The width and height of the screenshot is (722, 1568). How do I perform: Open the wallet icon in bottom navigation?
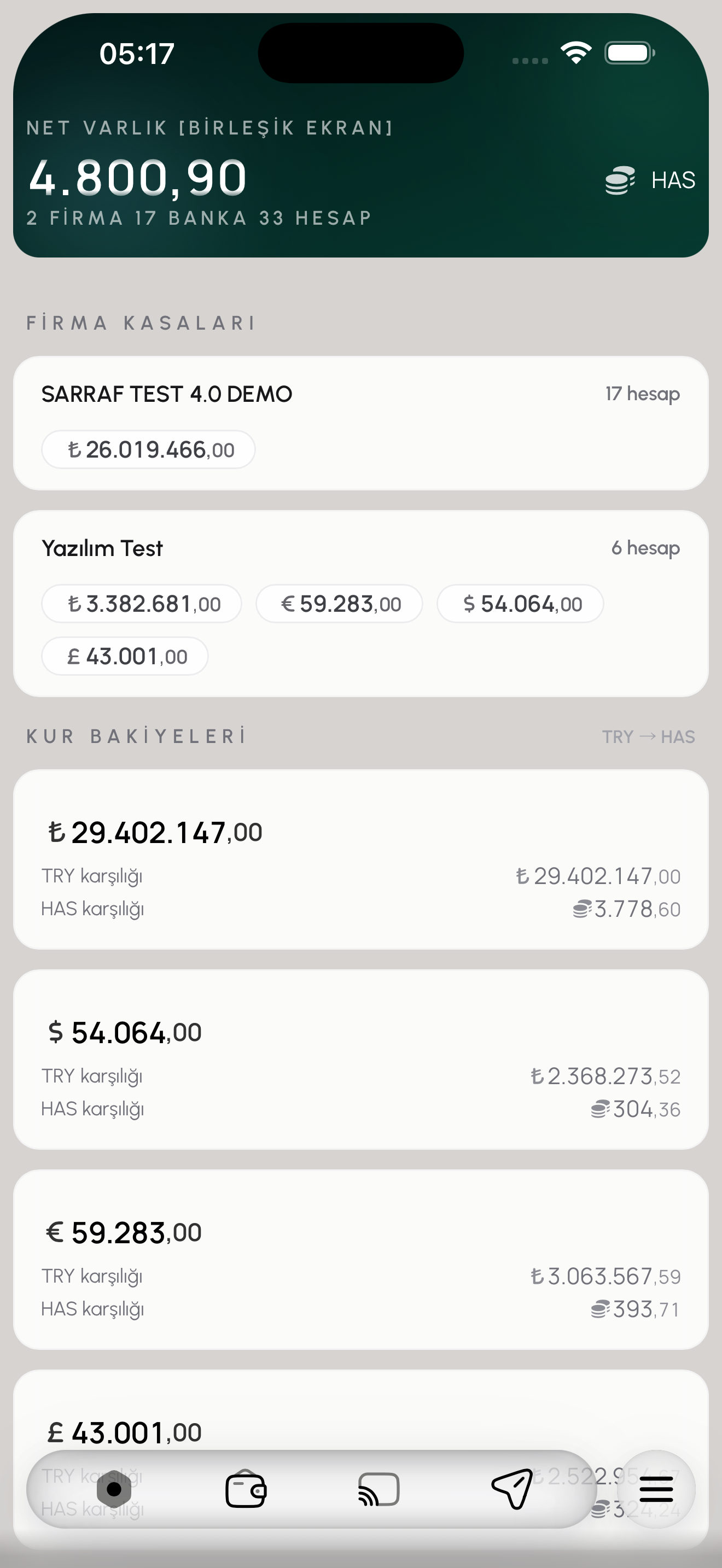[246, 1489]
